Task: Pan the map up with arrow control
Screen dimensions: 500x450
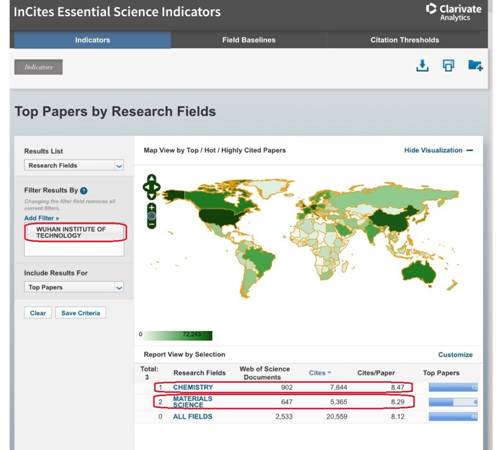Action: click(152, 178)
